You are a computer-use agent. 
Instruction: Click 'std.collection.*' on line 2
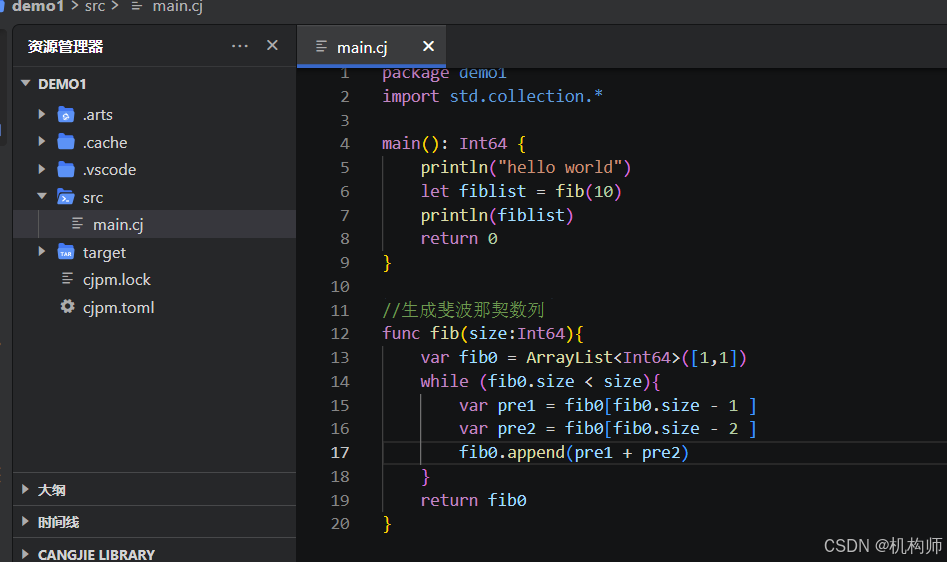coord(526,95)
